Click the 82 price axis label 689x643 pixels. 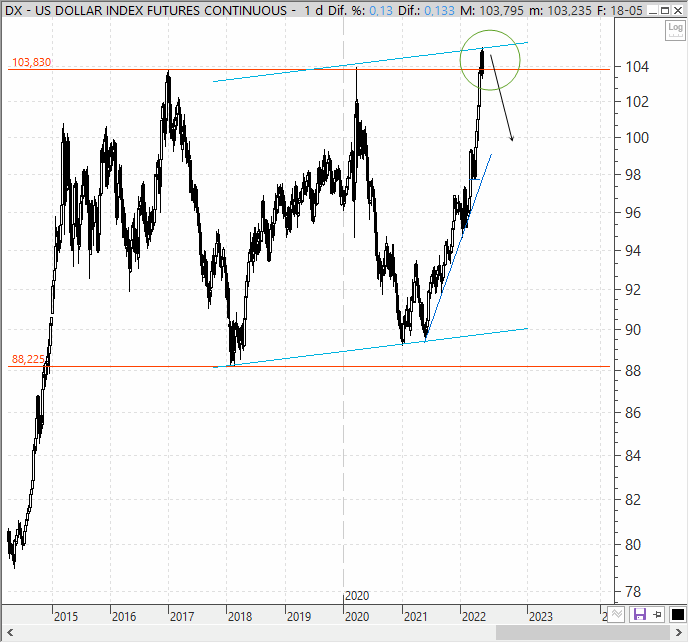coord(633,500)
